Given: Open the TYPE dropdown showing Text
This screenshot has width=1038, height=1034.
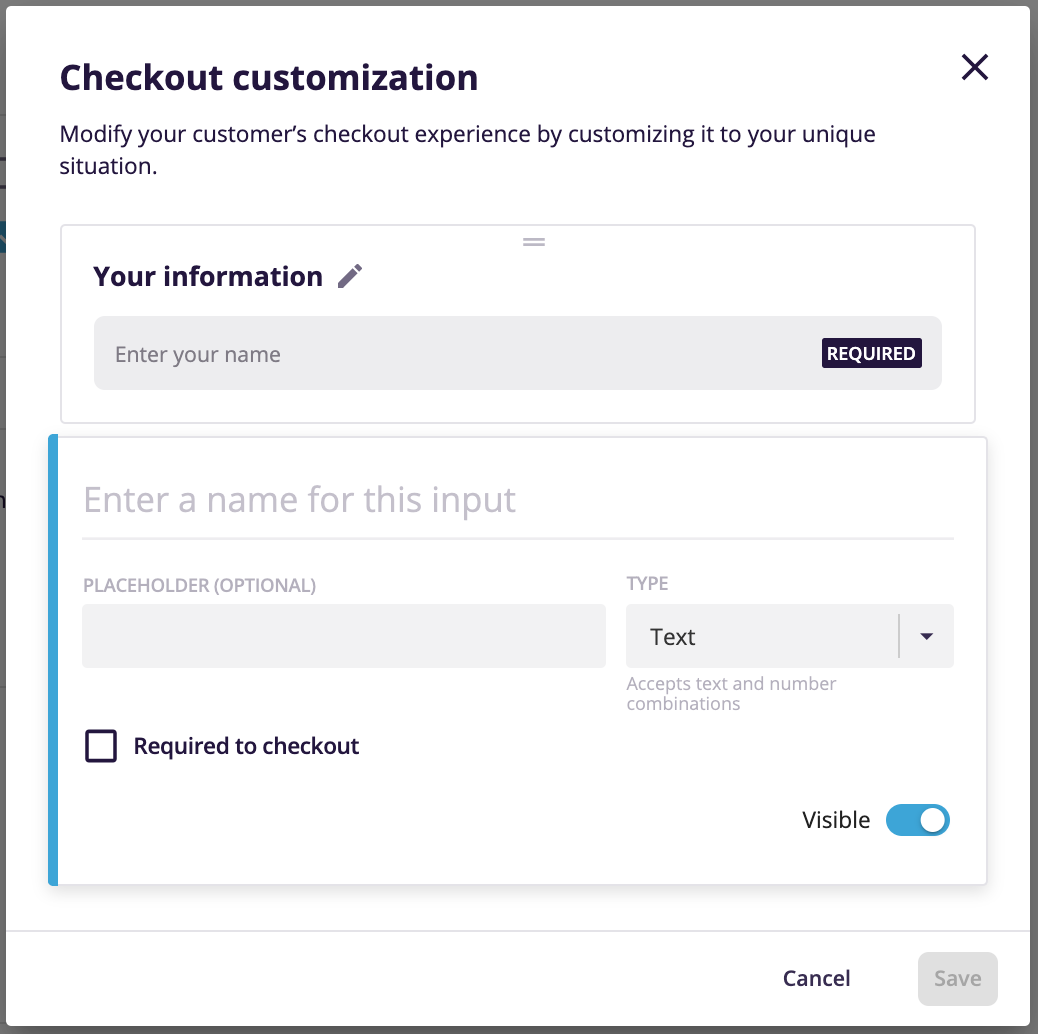Looking at the screenshot, I should point(789,636).
